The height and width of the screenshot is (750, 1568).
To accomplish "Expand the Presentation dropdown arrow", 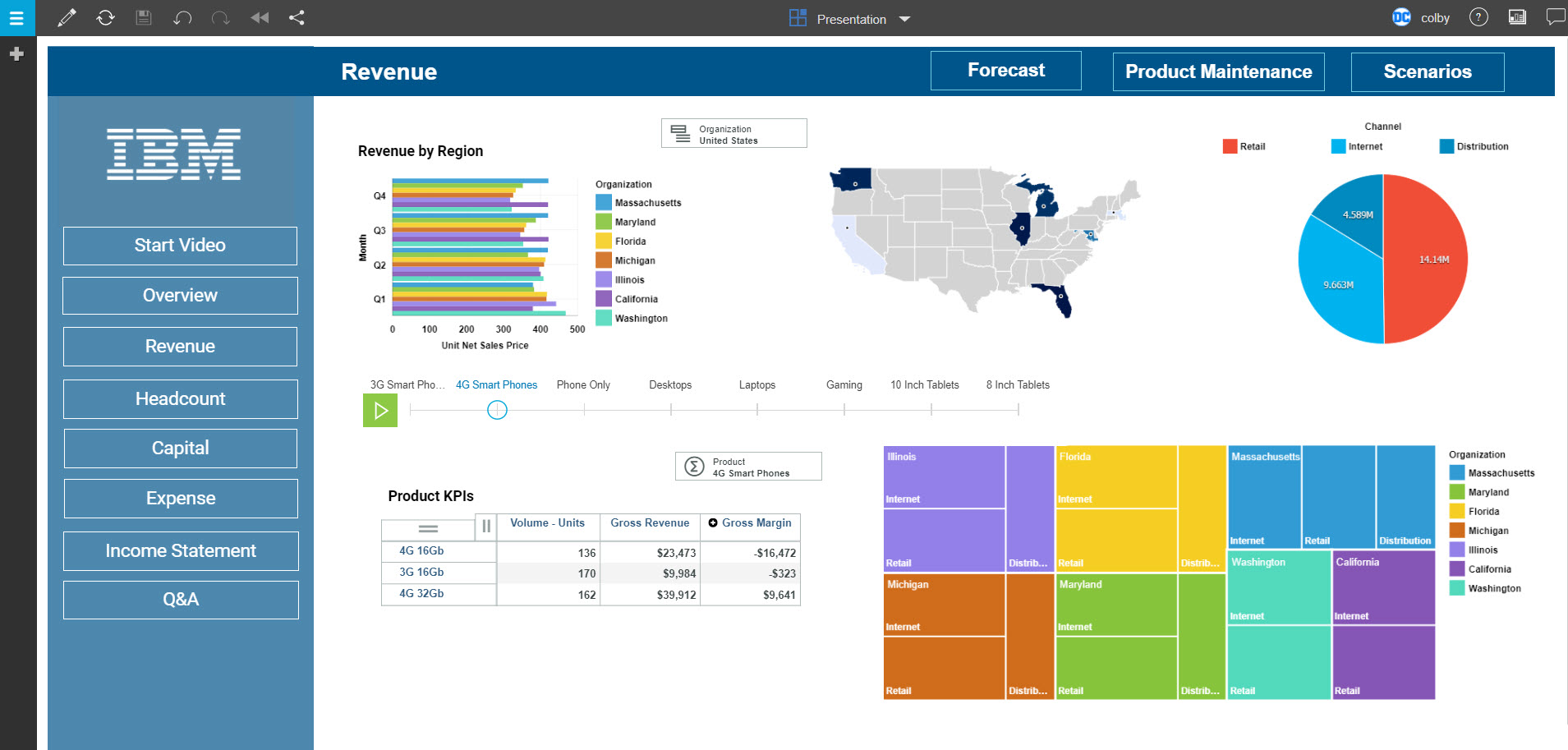I will (904, 19).
